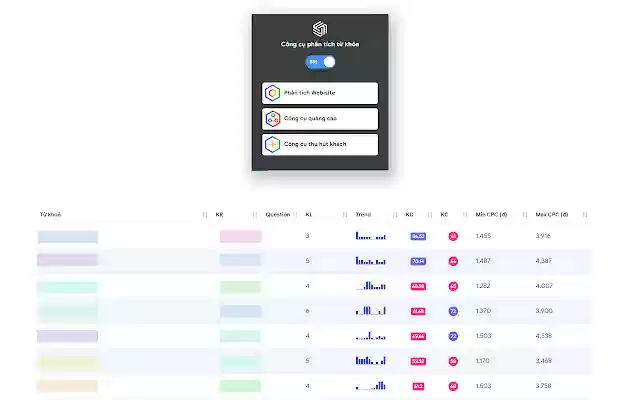Open the Phân tích Website tool
Image resolution: width=640 pixels, height=400 pixels.
pyautogui.click(x=320, y=93)
